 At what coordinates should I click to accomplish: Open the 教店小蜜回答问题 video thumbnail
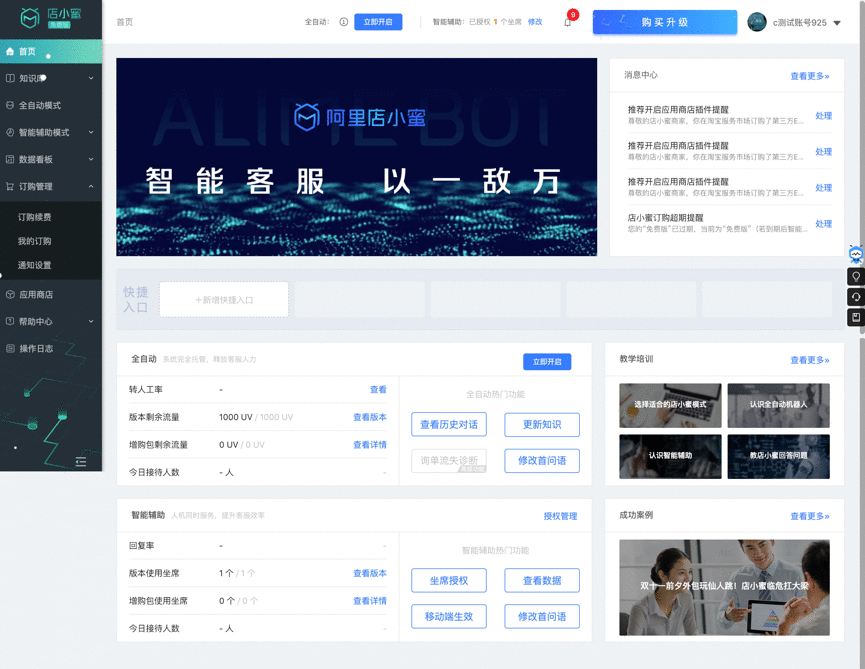[x=778, y=457]
